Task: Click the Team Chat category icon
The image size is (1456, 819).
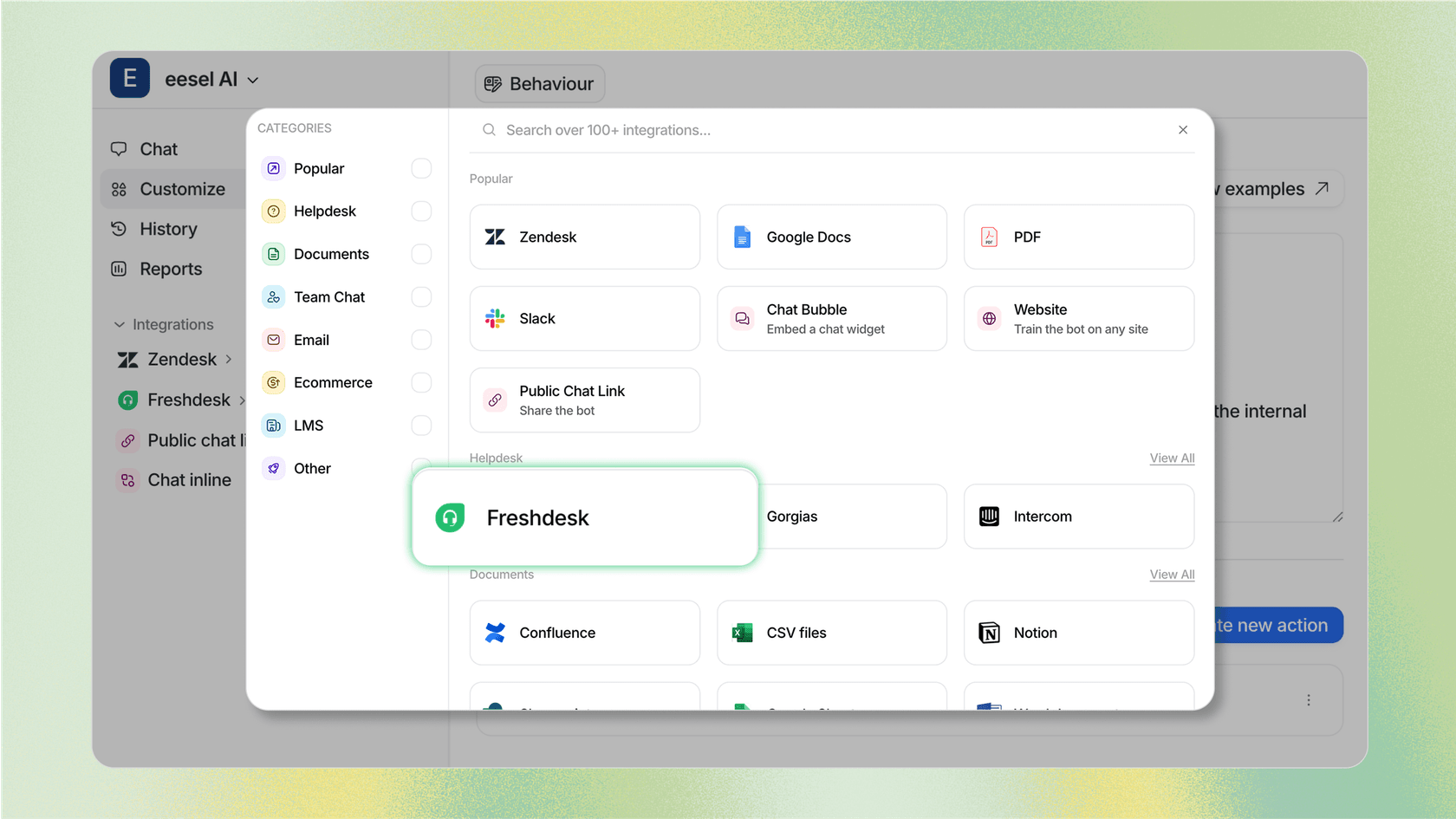Action: click(x=274, y=296)
